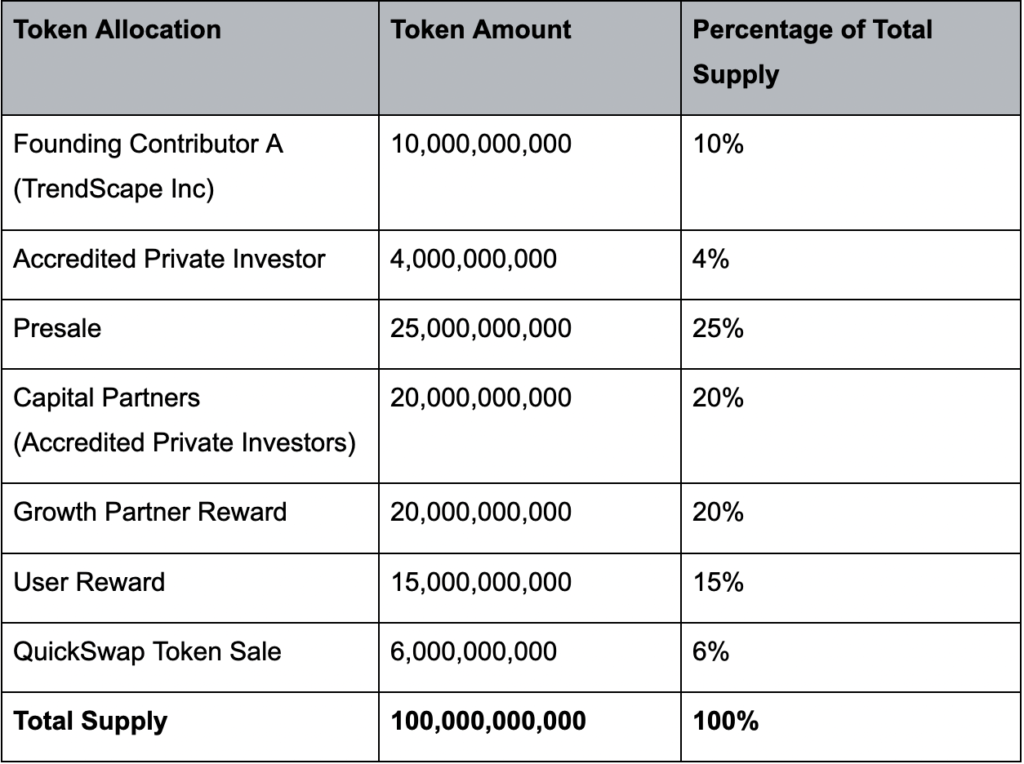
Task: Click the 25% percentage cell
Action: click(x=851, y=334)
